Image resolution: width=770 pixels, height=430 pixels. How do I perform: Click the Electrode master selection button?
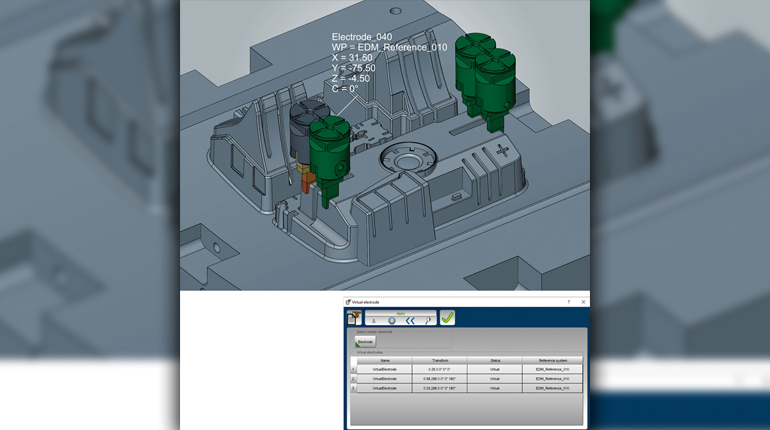(365, 341)
